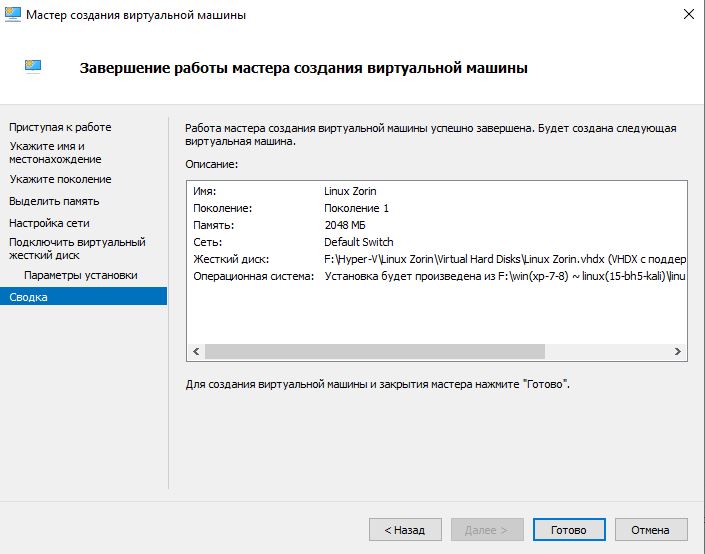Click the hard disk path 'F:\Hyper-V\Linux Zorin...'
The width and height of the screenshot is (705, 554).
pos(505,259)
